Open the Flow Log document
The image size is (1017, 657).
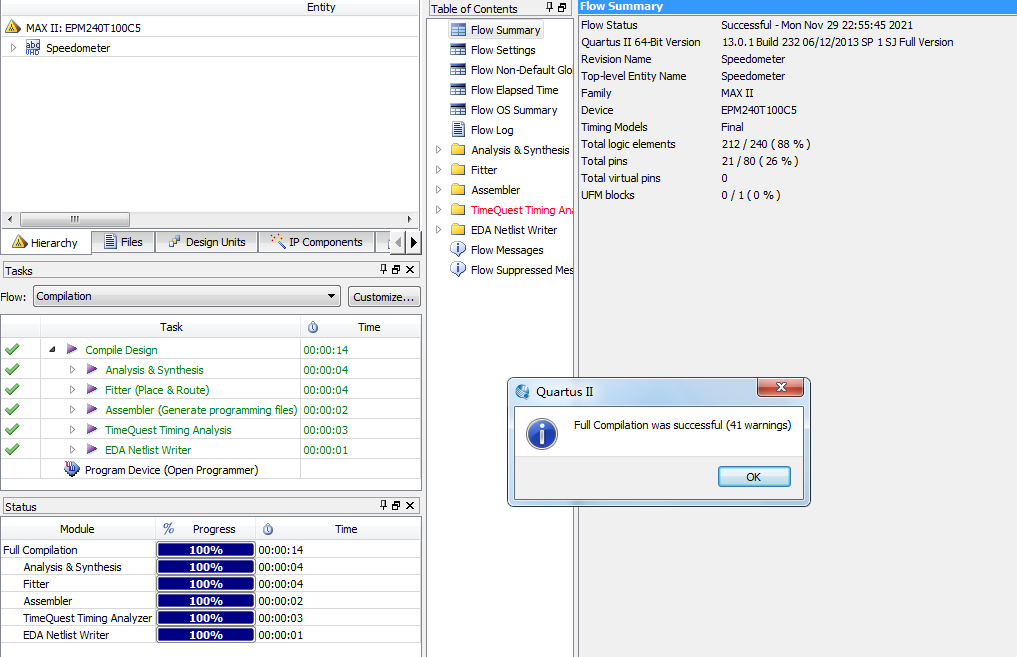(x=492, y=130)
